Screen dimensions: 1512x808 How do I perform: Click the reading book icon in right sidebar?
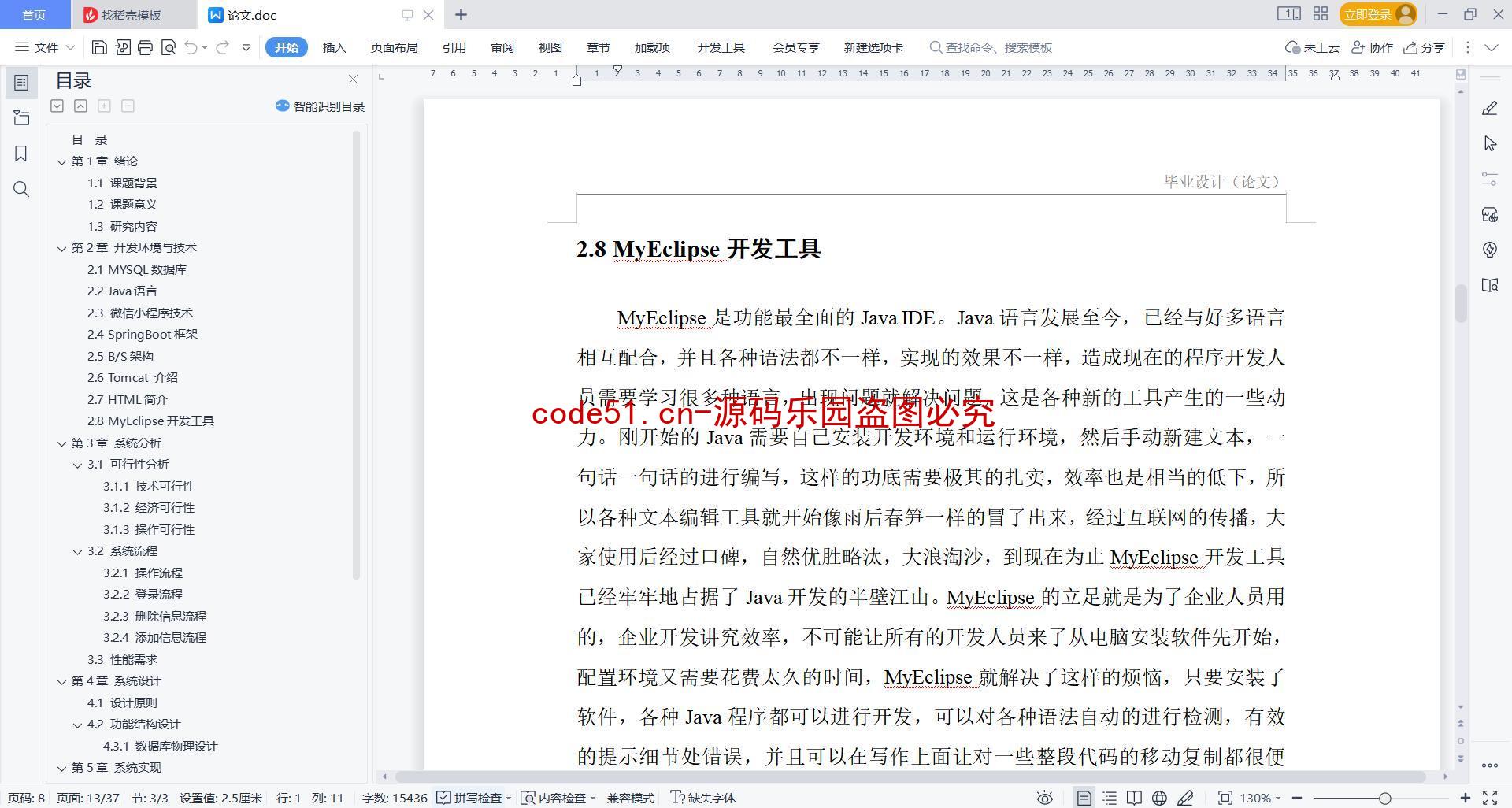pos(1489,285)
